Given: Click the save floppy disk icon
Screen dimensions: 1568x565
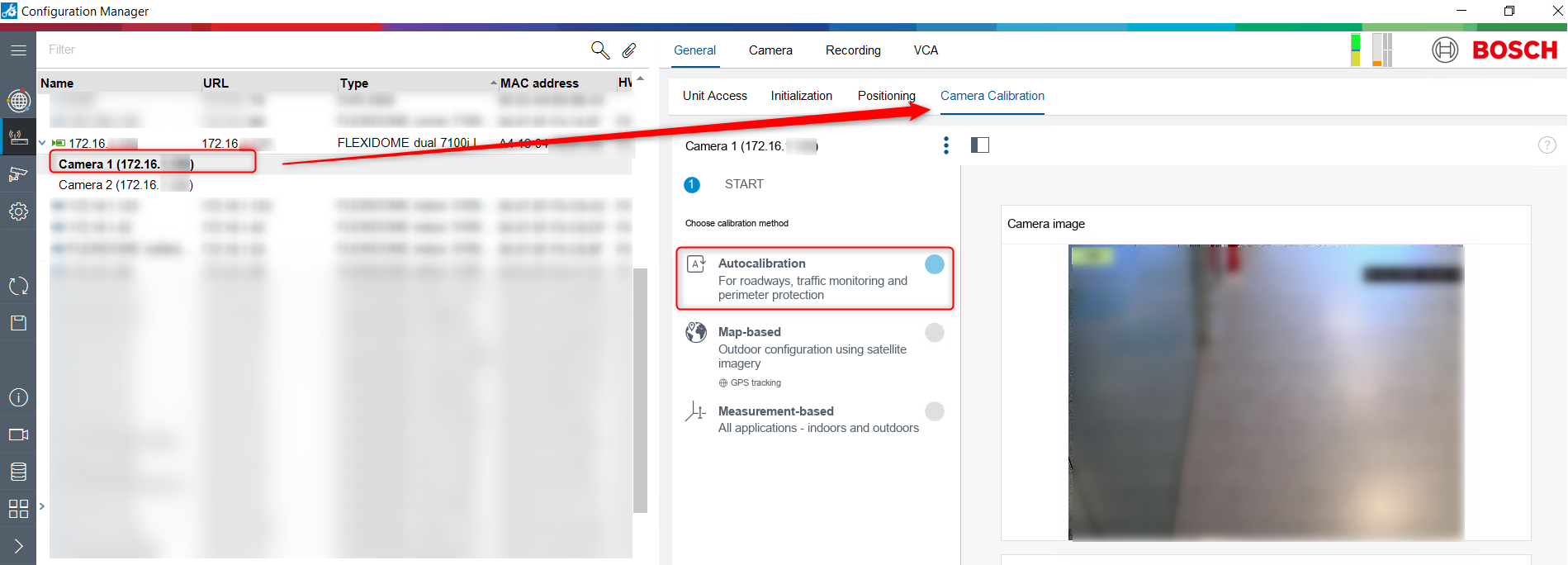Looking at the screenshot, I should tap(18, 323).
